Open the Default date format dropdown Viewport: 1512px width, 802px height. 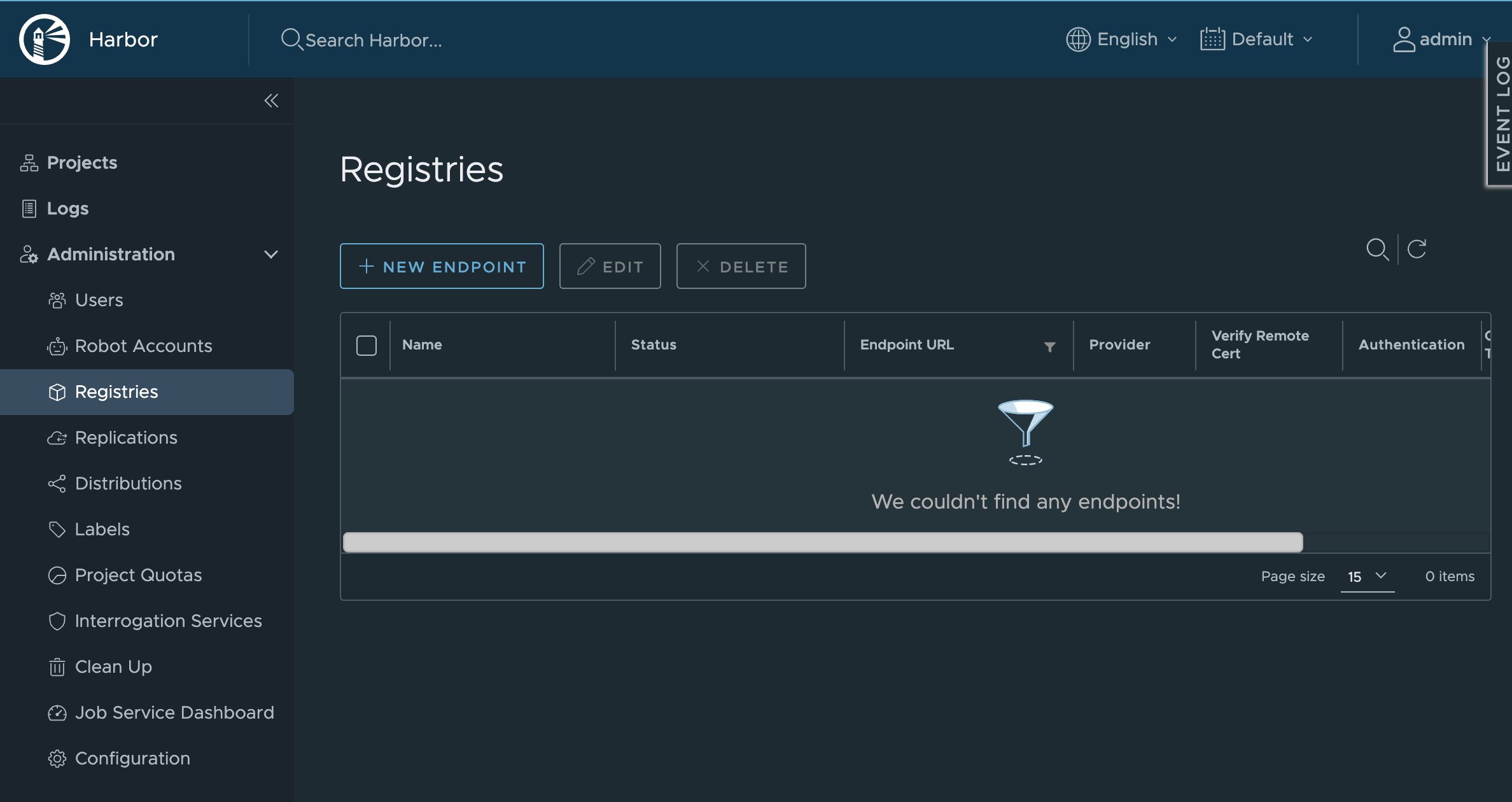(1257, 39)
